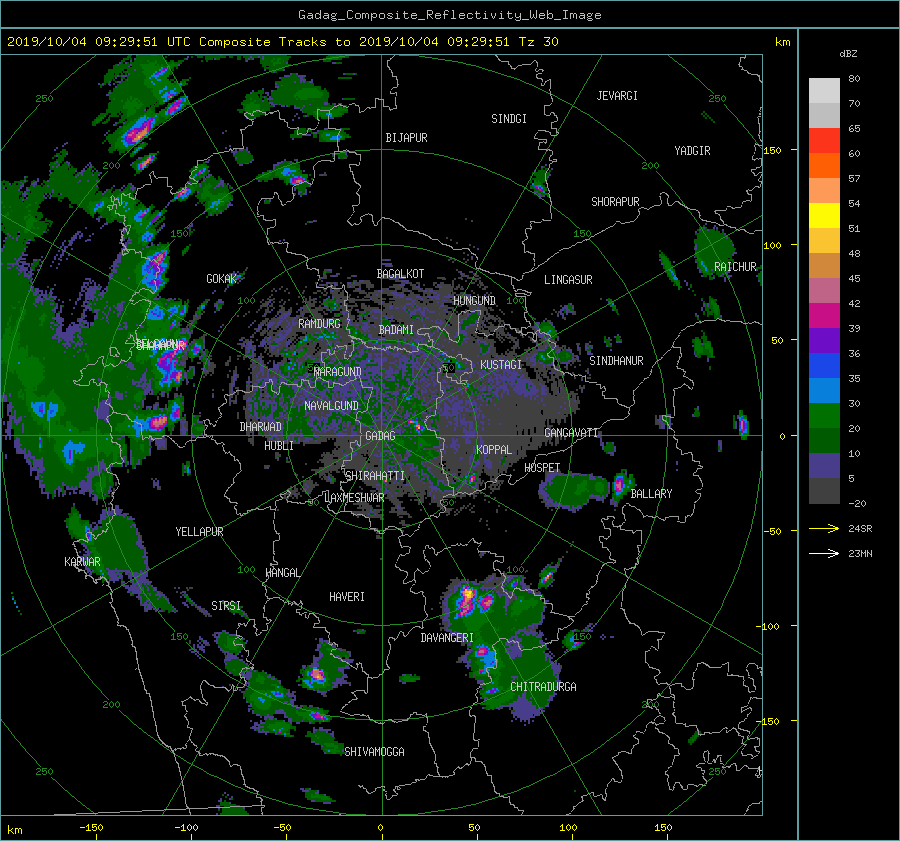Viewport: 900px width, 841px height.
Task: Click the DHARWAD city label
Action: tap(261, 427)
